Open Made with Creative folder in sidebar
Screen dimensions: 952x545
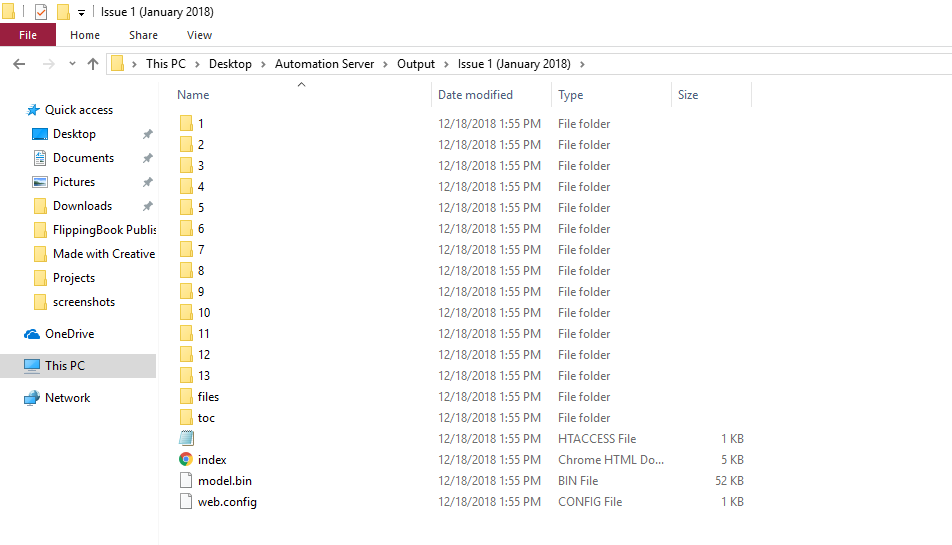[x=104, y=254]
